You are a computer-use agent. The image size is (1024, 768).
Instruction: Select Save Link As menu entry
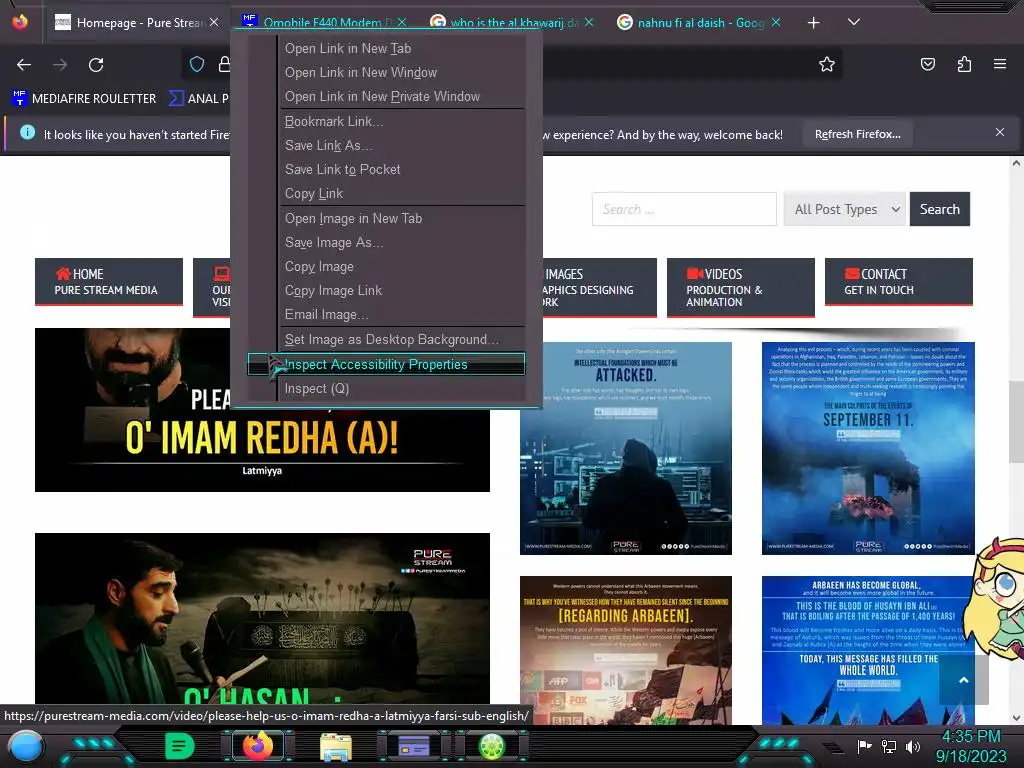[402, 146]
